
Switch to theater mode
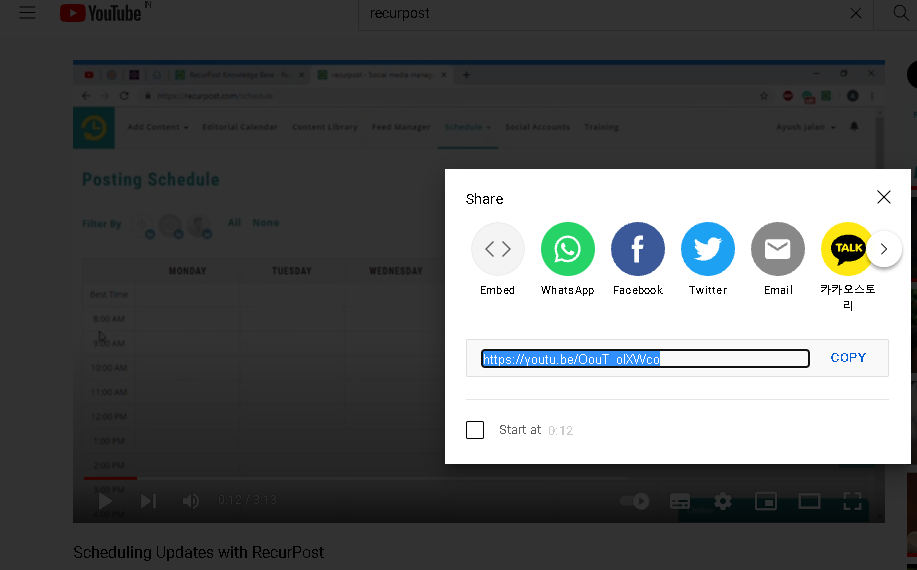pyautogui.click(x=809, y=501)
